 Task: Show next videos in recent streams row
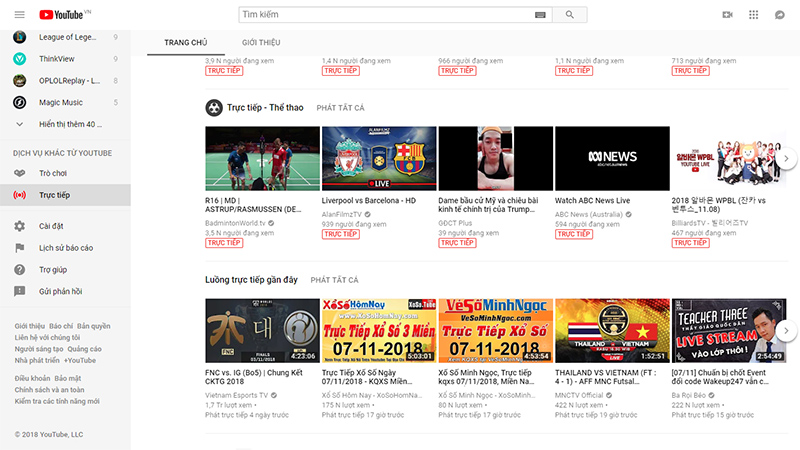coord(786,331)
